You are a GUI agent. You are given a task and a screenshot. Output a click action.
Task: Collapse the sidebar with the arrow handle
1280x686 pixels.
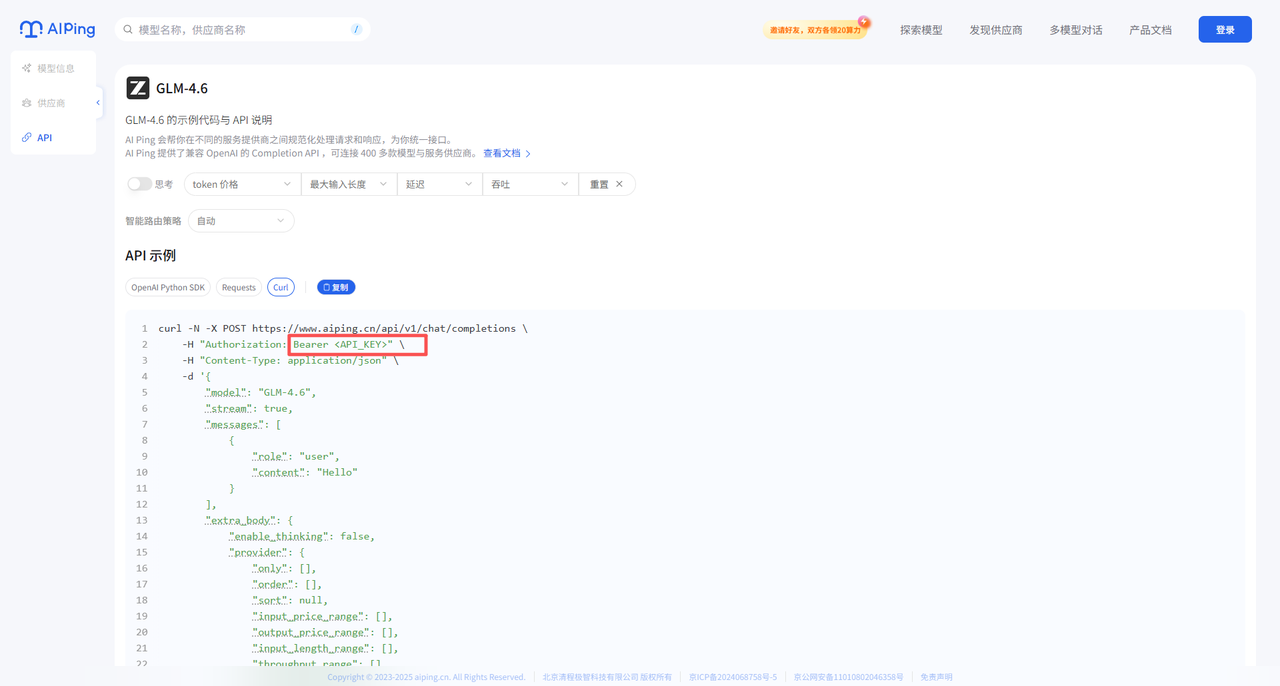click(98, 103)
